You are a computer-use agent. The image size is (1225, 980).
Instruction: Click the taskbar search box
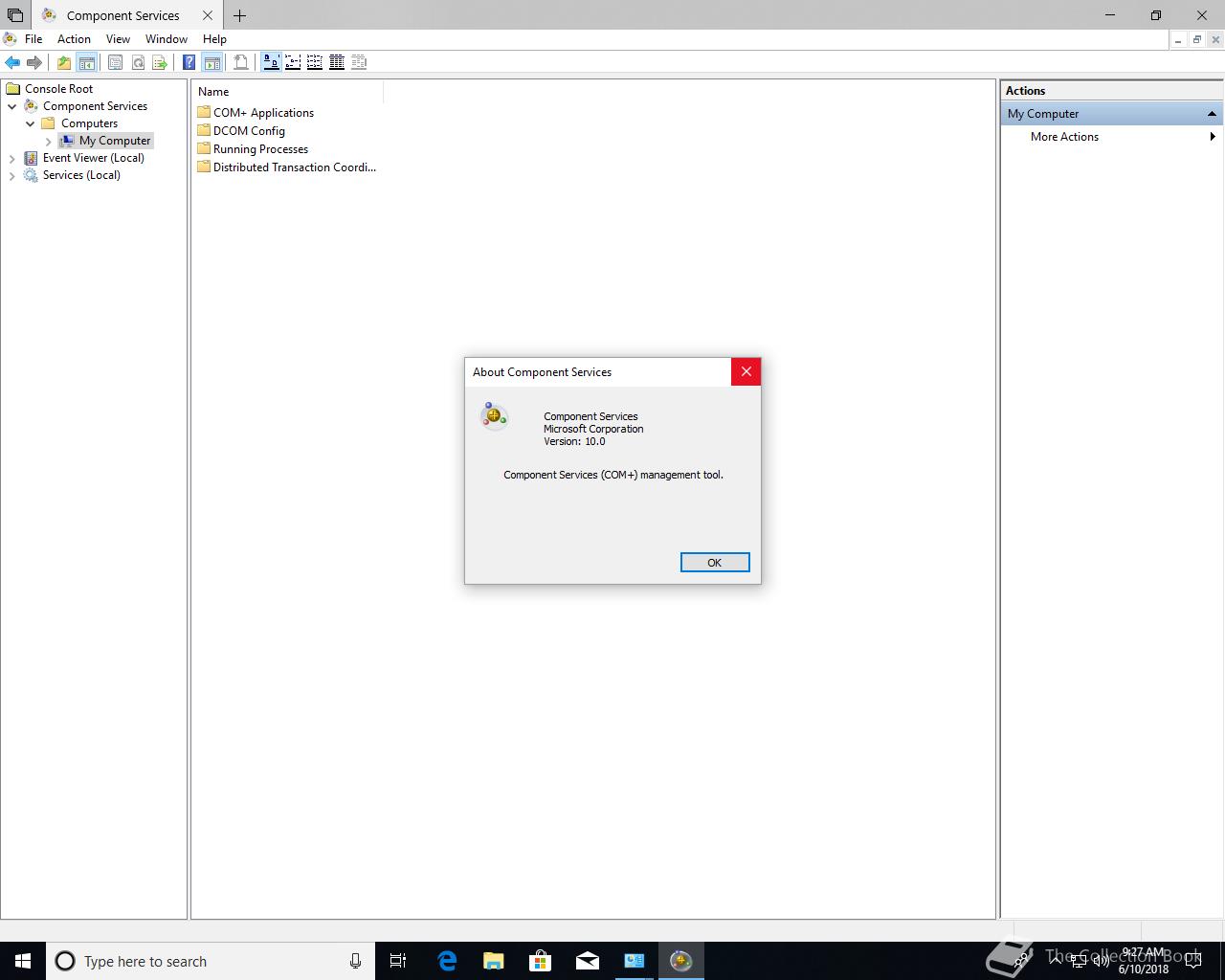click(211, 961)
